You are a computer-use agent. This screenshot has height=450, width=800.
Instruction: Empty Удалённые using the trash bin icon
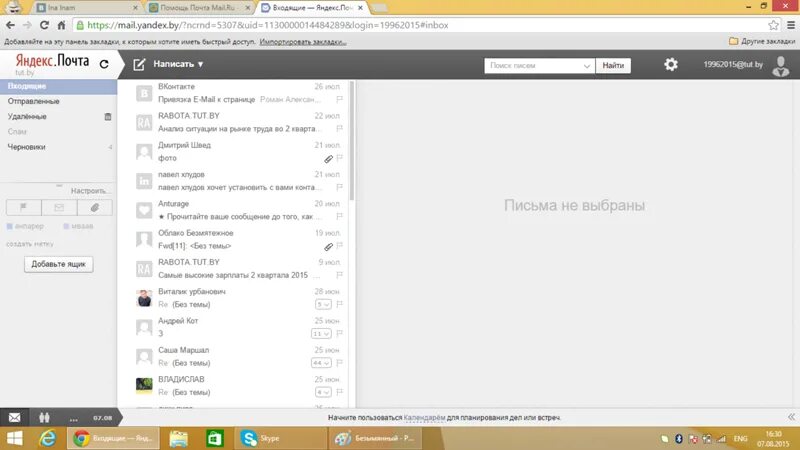click(x=108, y=117)
